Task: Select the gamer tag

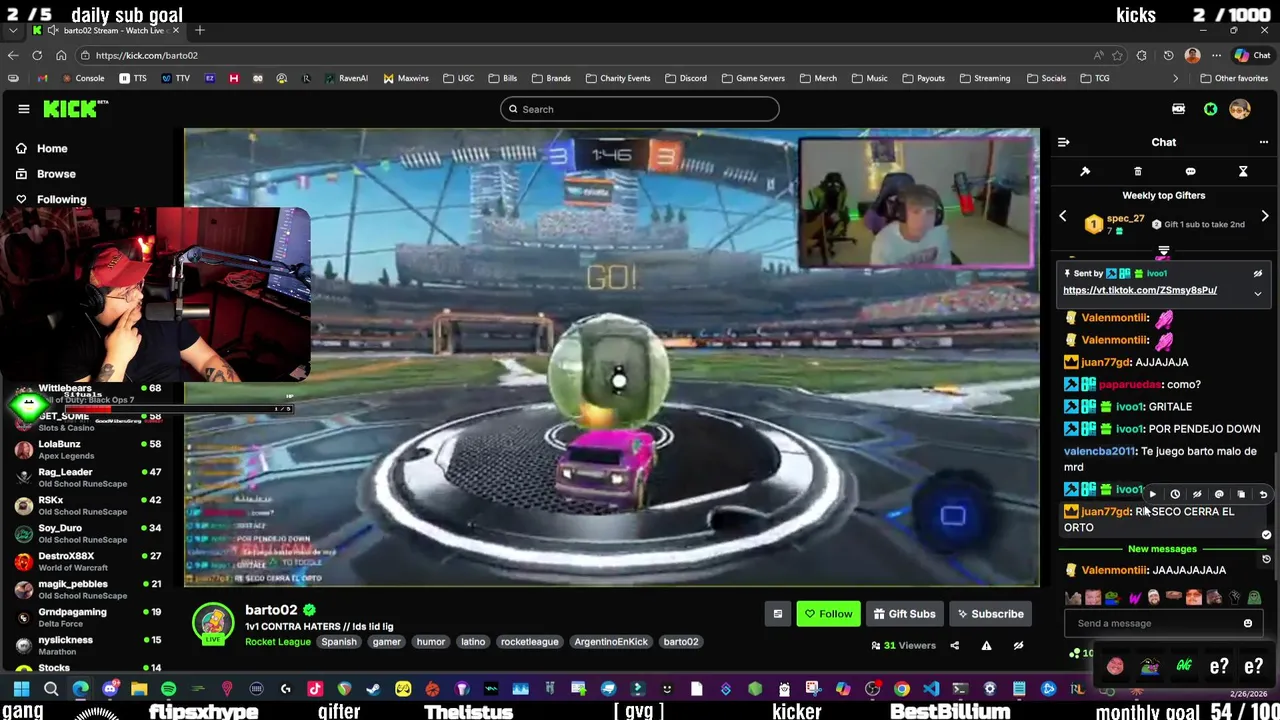Action: (387, 642)
